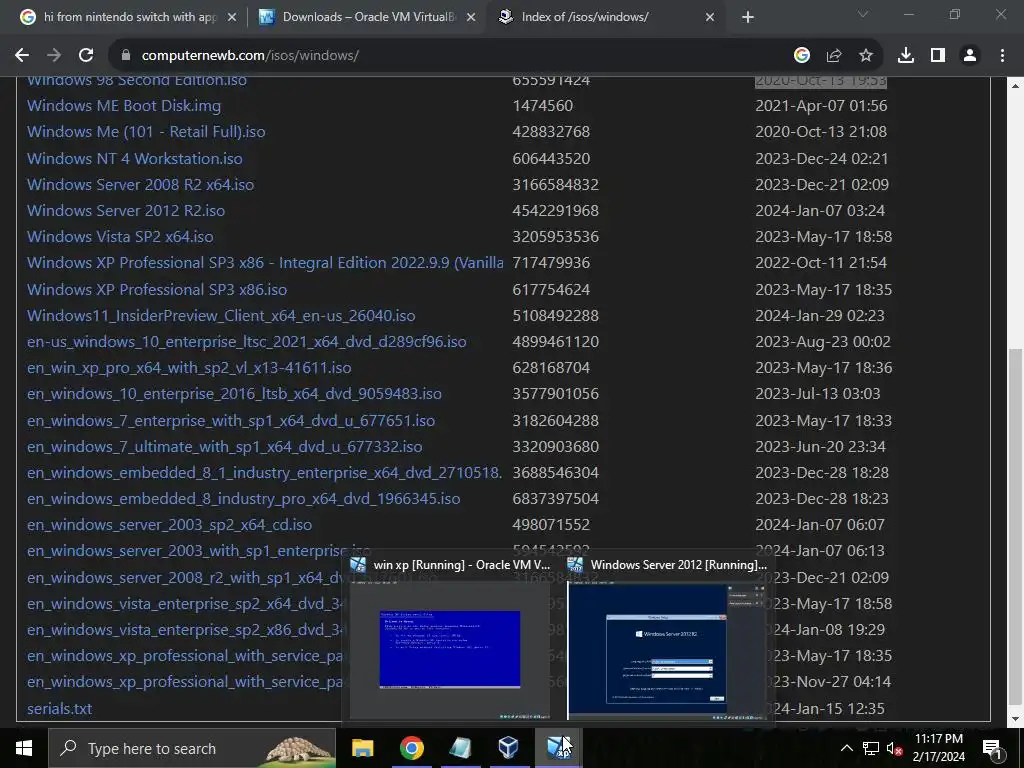Open Windows Server 2008 R2 x64.iso link
The width and height of the screenshot is (1024, 768).
click(140, 185)
